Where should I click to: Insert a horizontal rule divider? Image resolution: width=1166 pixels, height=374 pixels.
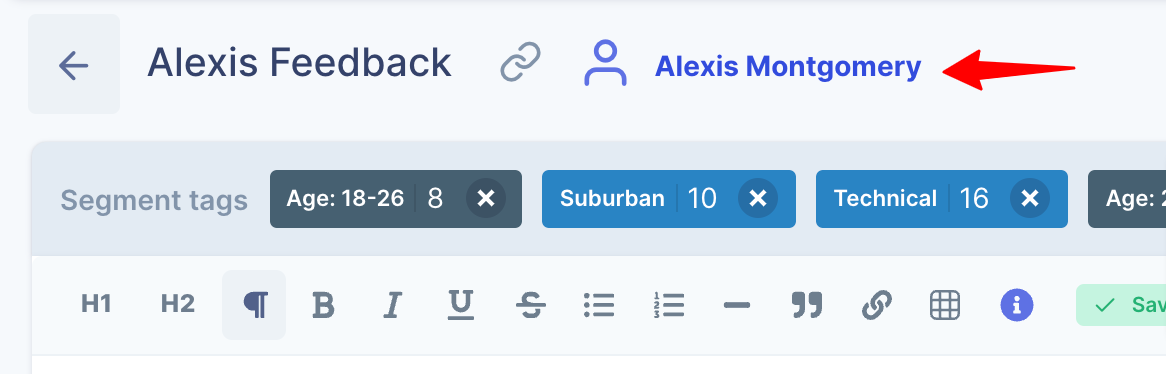coord(737,305)
